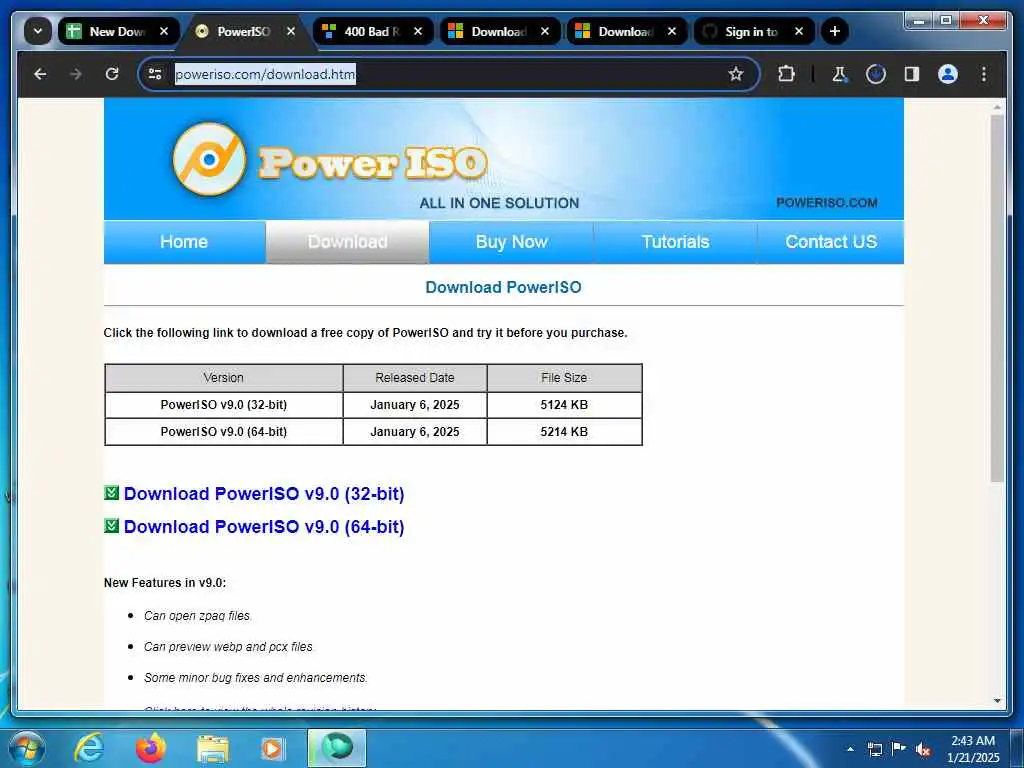This screenshot has height=768, width=1024.
Task: Expand the tab search dropdown
Action: [38, 31]
